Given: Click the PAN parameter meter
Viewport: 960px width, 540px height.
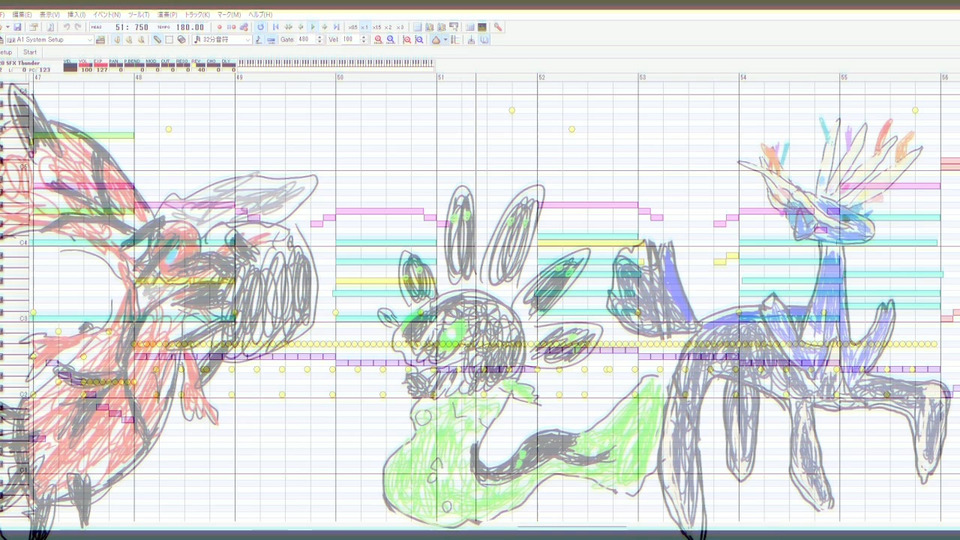Looking at the screenshot, I should point(116,65).
